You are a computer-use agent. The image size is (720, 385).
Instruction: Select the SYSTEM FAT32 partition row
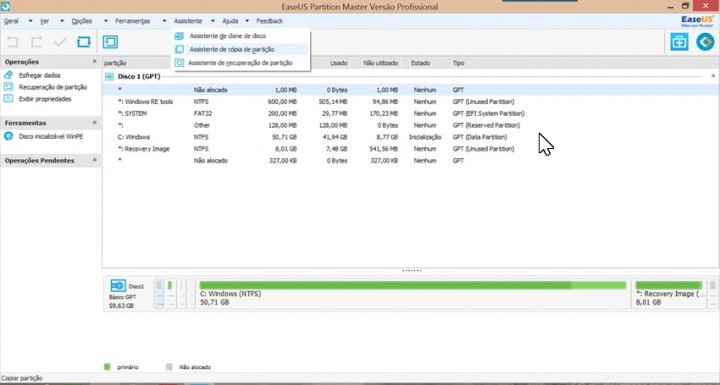tap(411, 113)
